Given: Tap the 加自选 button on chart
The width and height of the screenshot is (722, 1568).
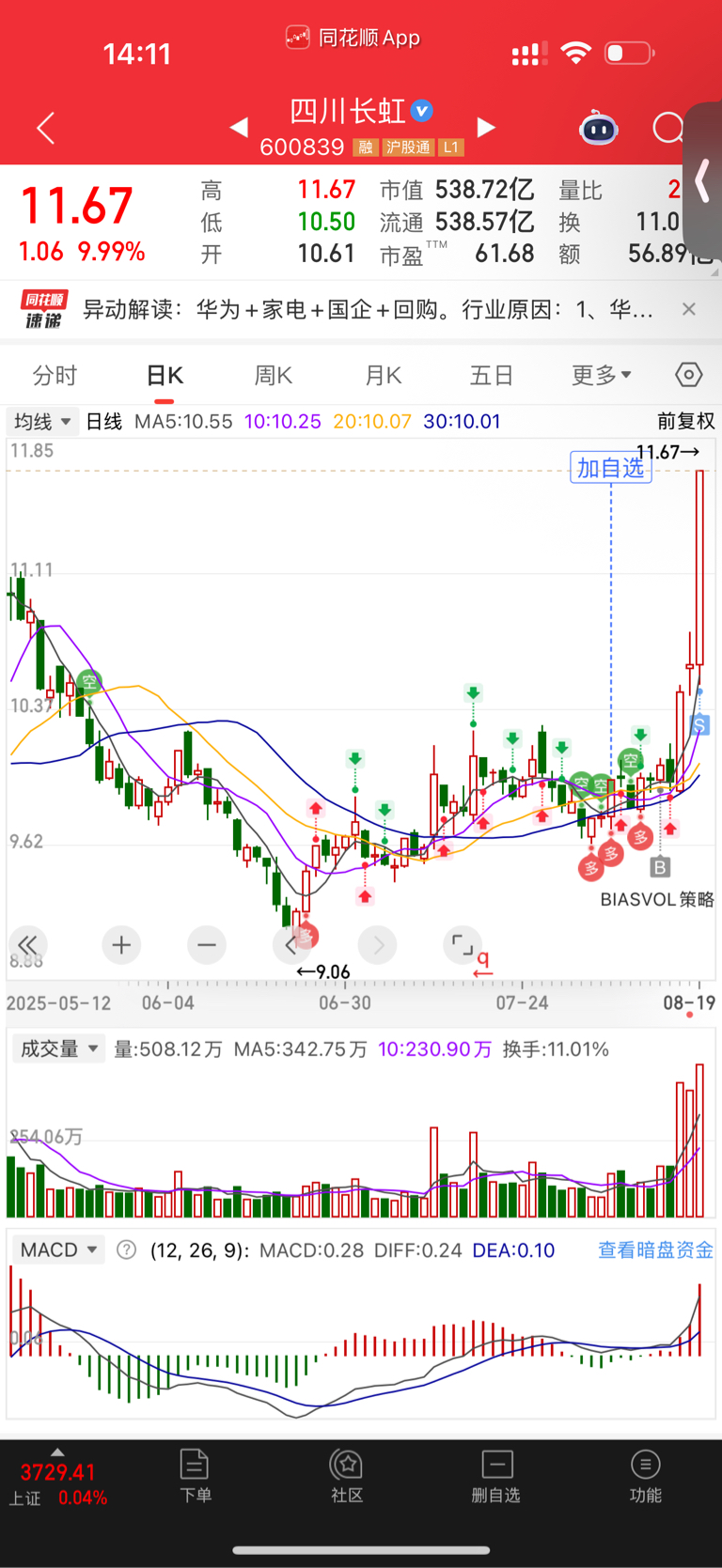Looking at the screenshot, I should (611, 467).
